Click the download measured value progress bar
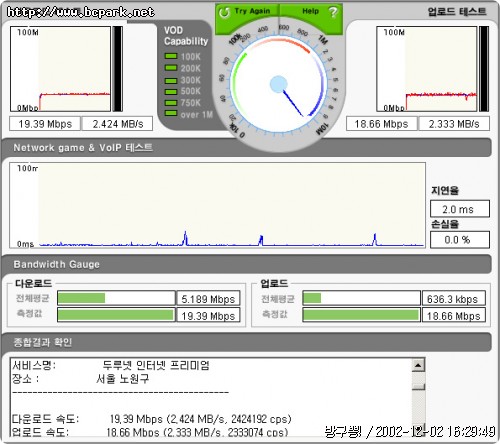 (116, 315)
